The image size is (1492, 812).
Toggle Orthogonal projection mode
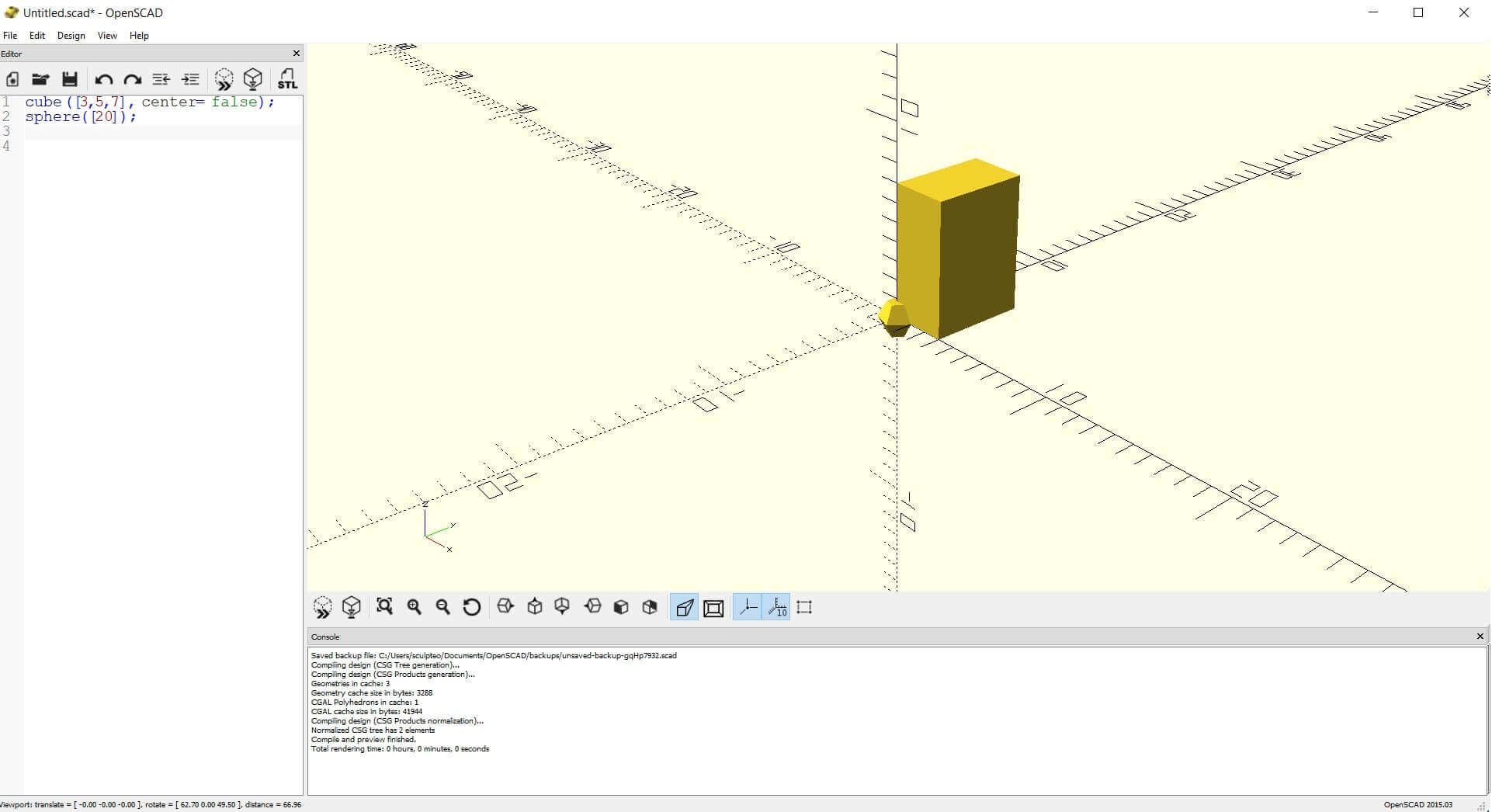point(713,608)
